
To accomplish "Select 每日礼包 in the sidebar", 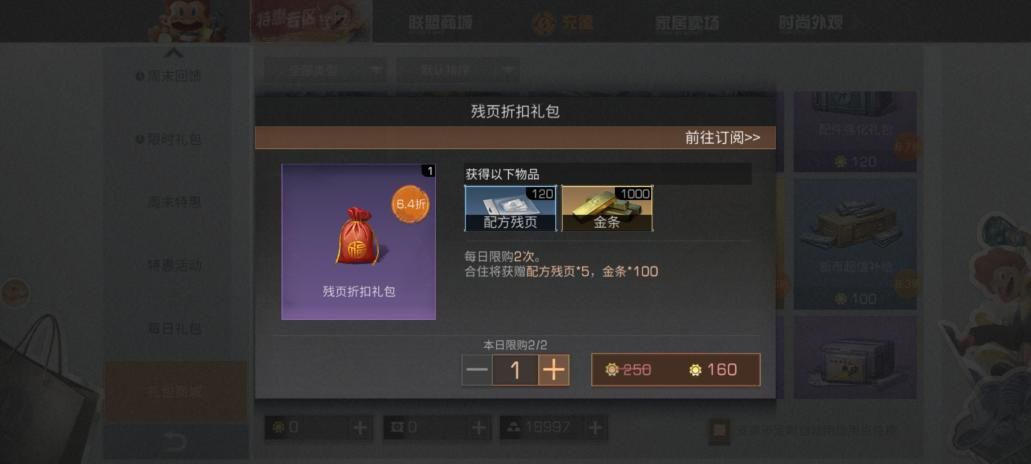I will 174,328.
